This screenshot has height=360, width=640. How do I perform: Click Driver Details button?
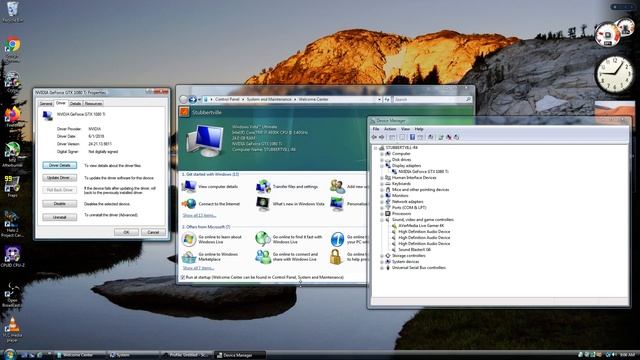pyautogui.click(x=60, y=165)
